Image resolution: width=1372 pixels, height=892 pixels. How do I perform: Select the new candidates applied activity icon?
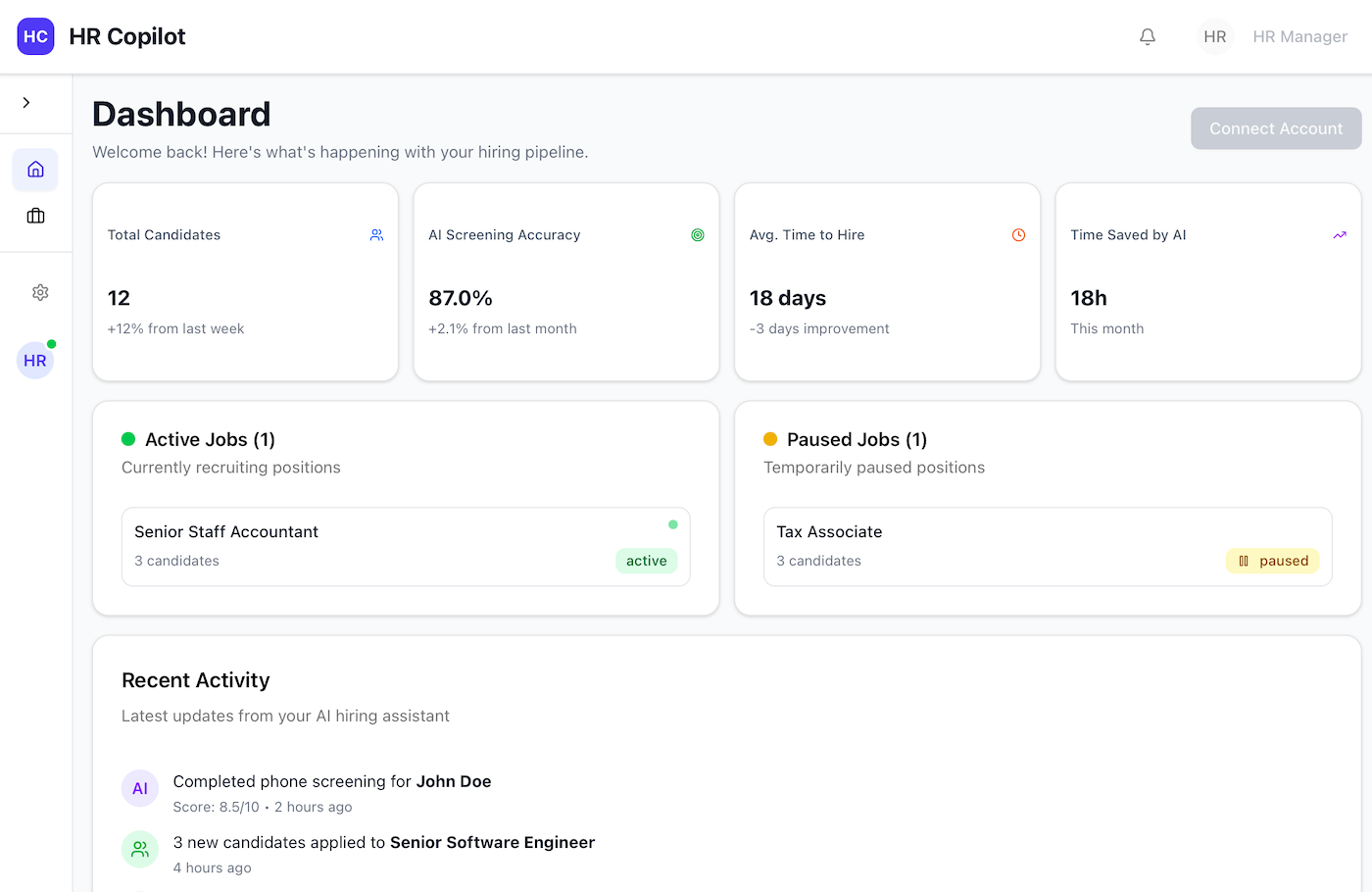pos(140,849)
